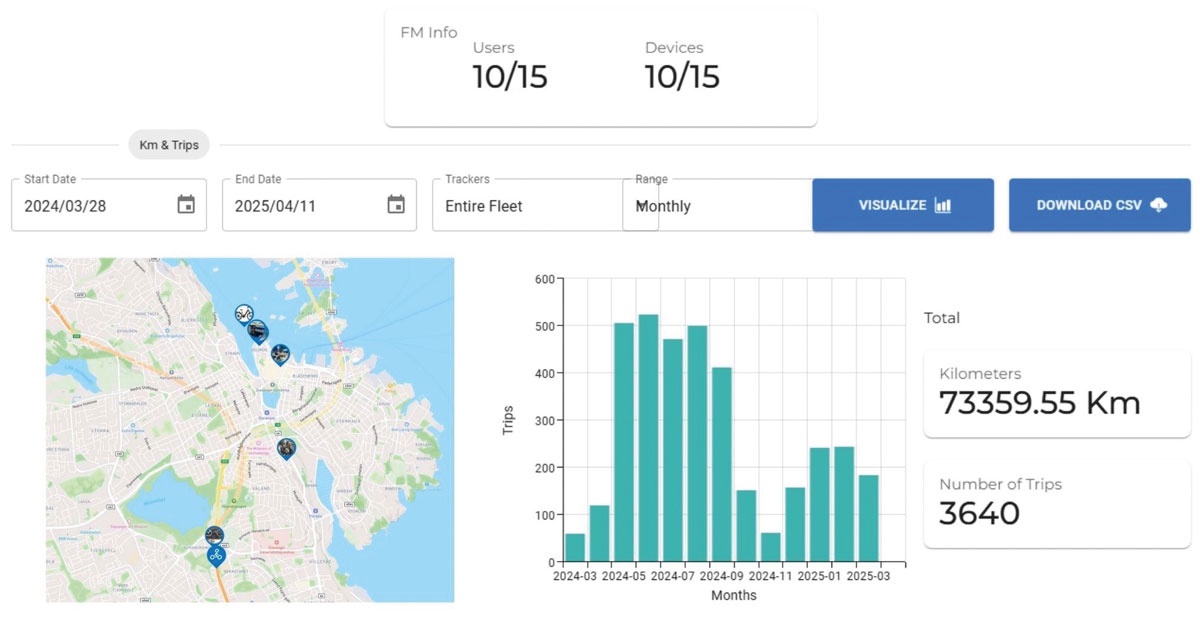Open the End Date calendar picker
1200x631 pixels.
pyautogui.click(x=396, y=205)
